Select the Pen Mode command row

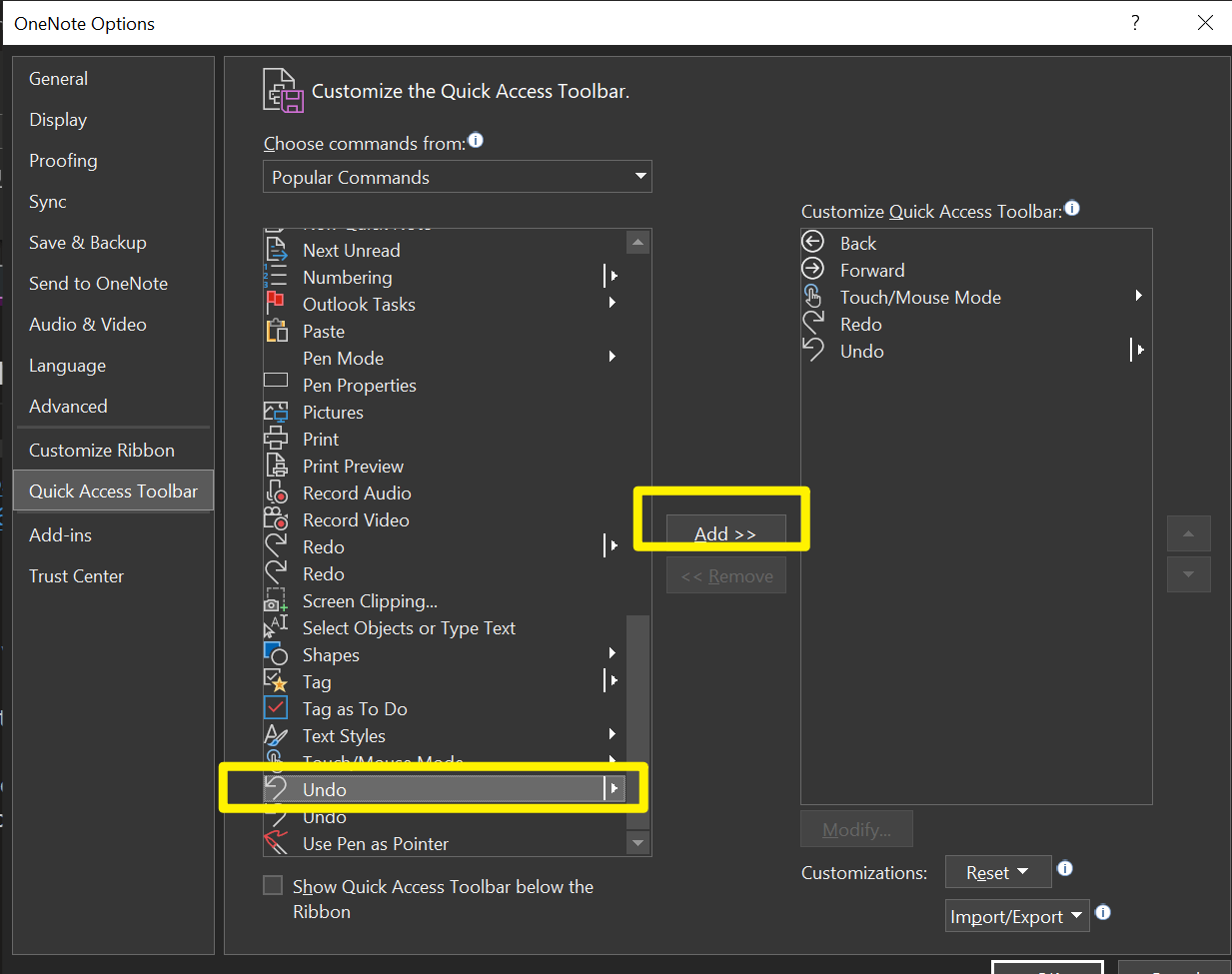[445, 358]
